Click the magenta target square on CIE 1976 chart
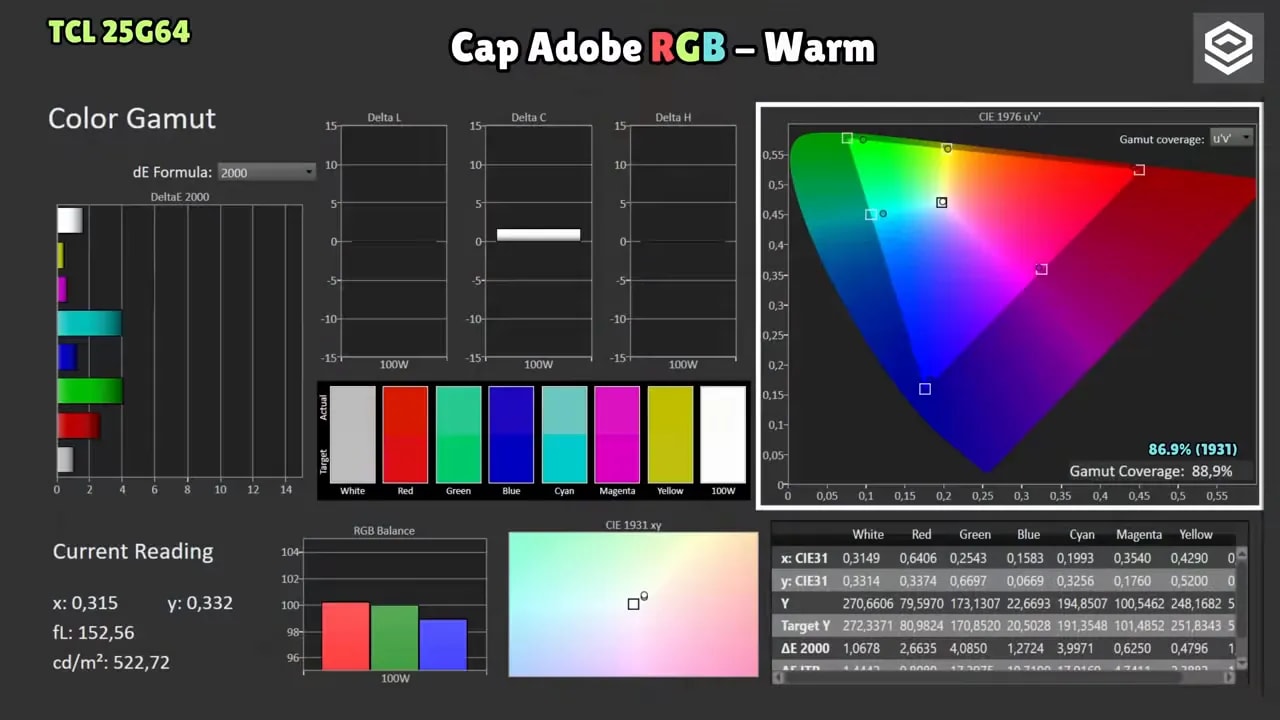The image size is (1280, 720). [x=1042, y=269]
